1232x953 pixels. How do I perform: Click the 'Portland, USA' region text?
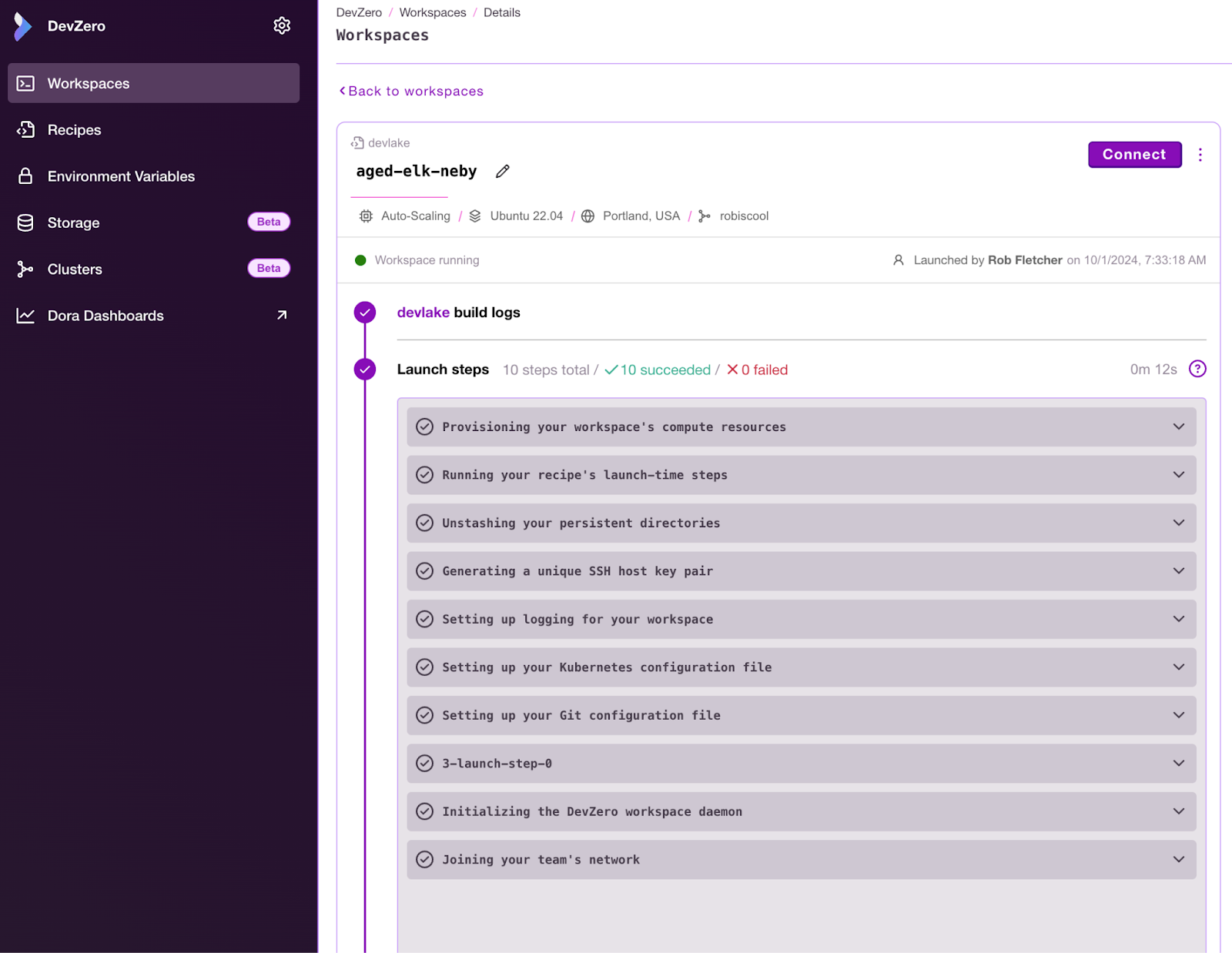coord(641,216)
